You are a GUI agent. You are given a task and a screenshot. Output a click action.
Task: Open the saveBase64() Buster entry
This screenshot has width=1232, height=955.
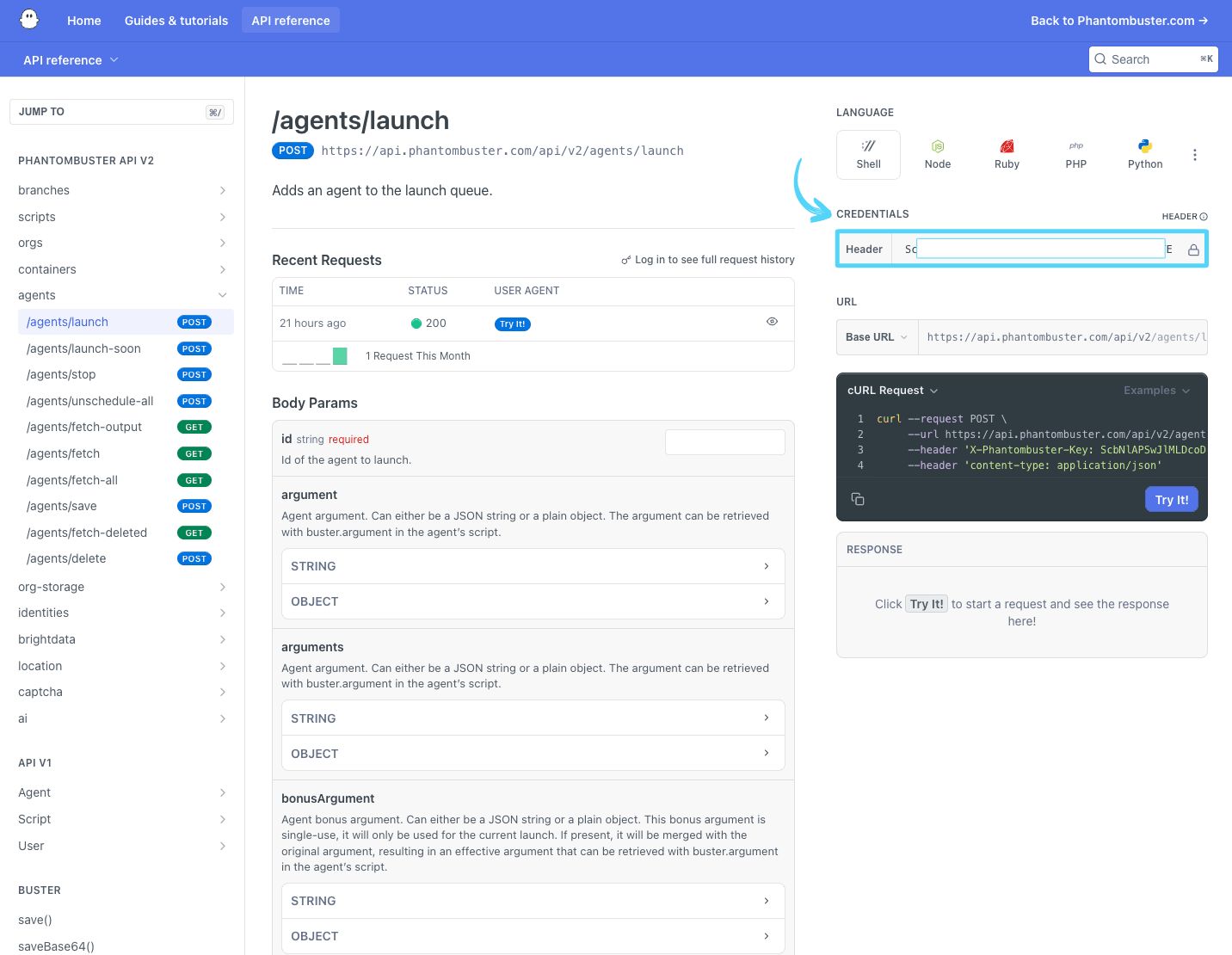pos(56,946)
